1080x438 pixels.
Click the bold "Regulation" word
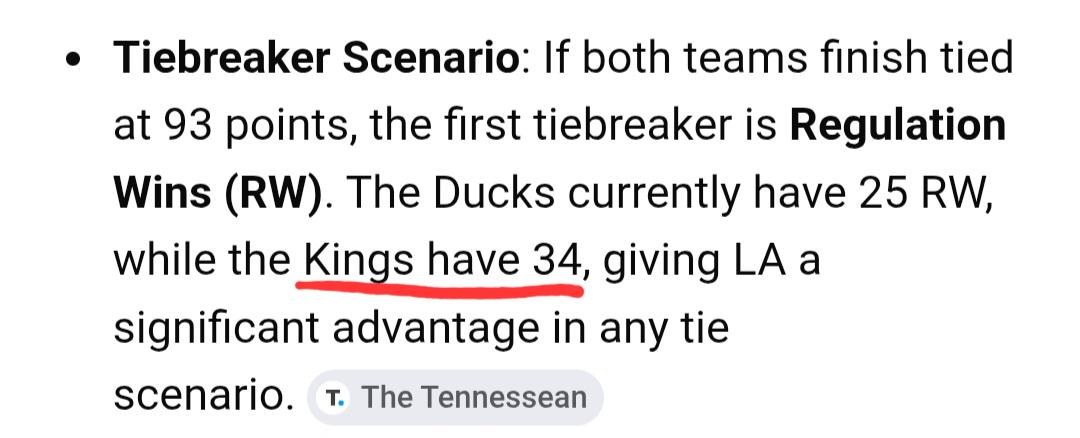pos(897,126)
